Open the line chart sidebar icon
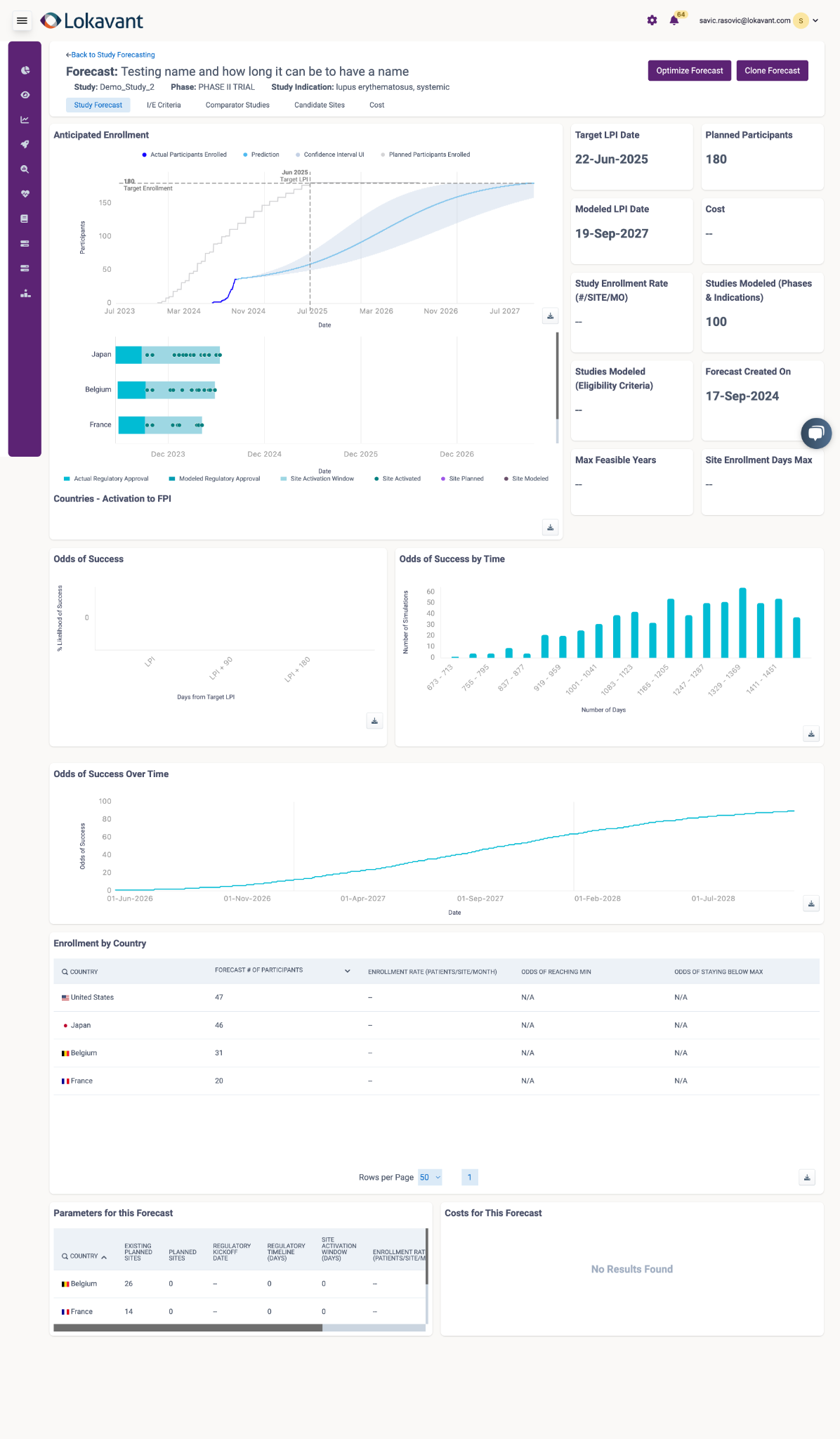840x1439 pixels. (x=25, y=119)
